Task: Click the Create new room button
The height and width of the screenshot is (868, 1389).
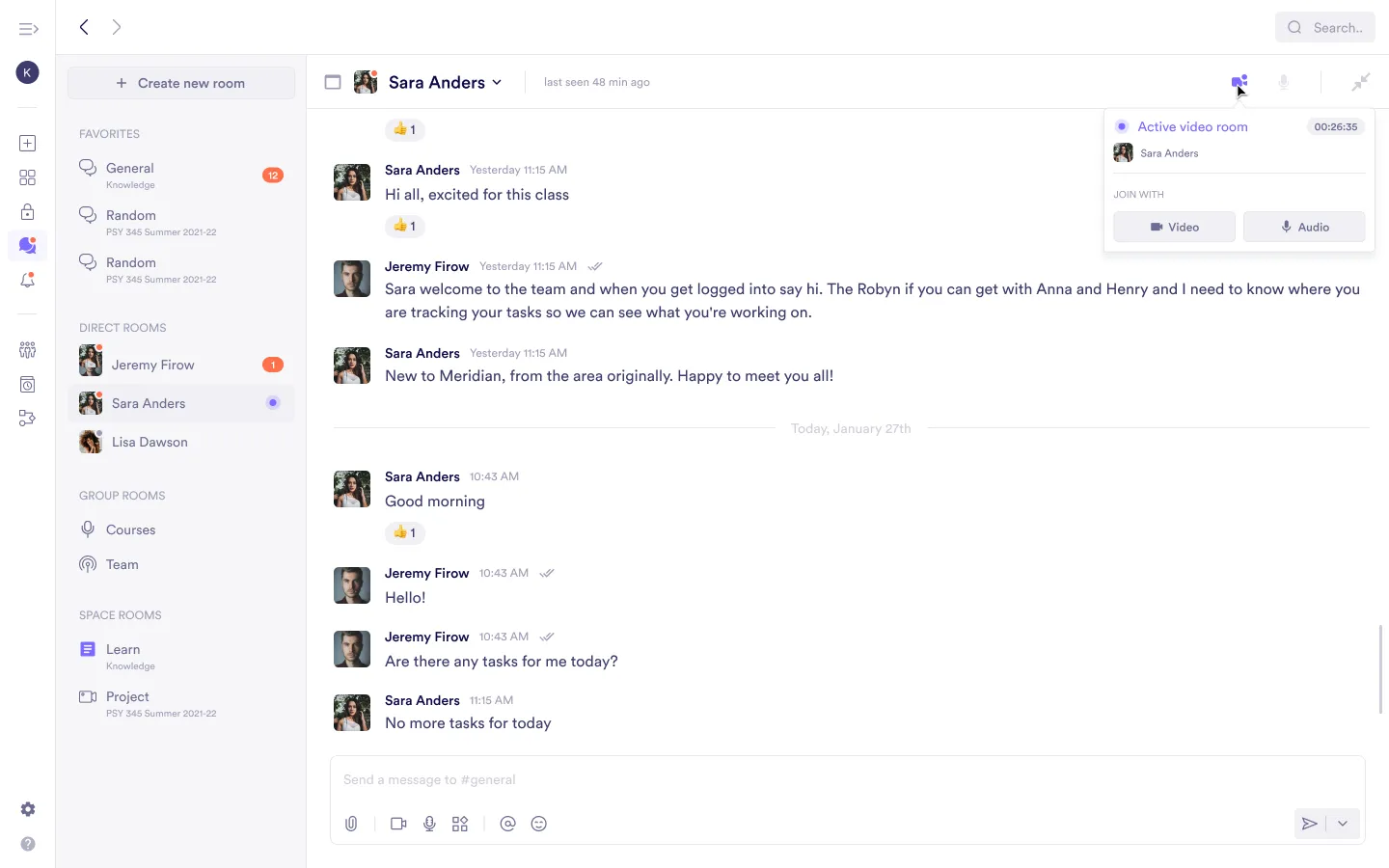Action: click(181, 83)
